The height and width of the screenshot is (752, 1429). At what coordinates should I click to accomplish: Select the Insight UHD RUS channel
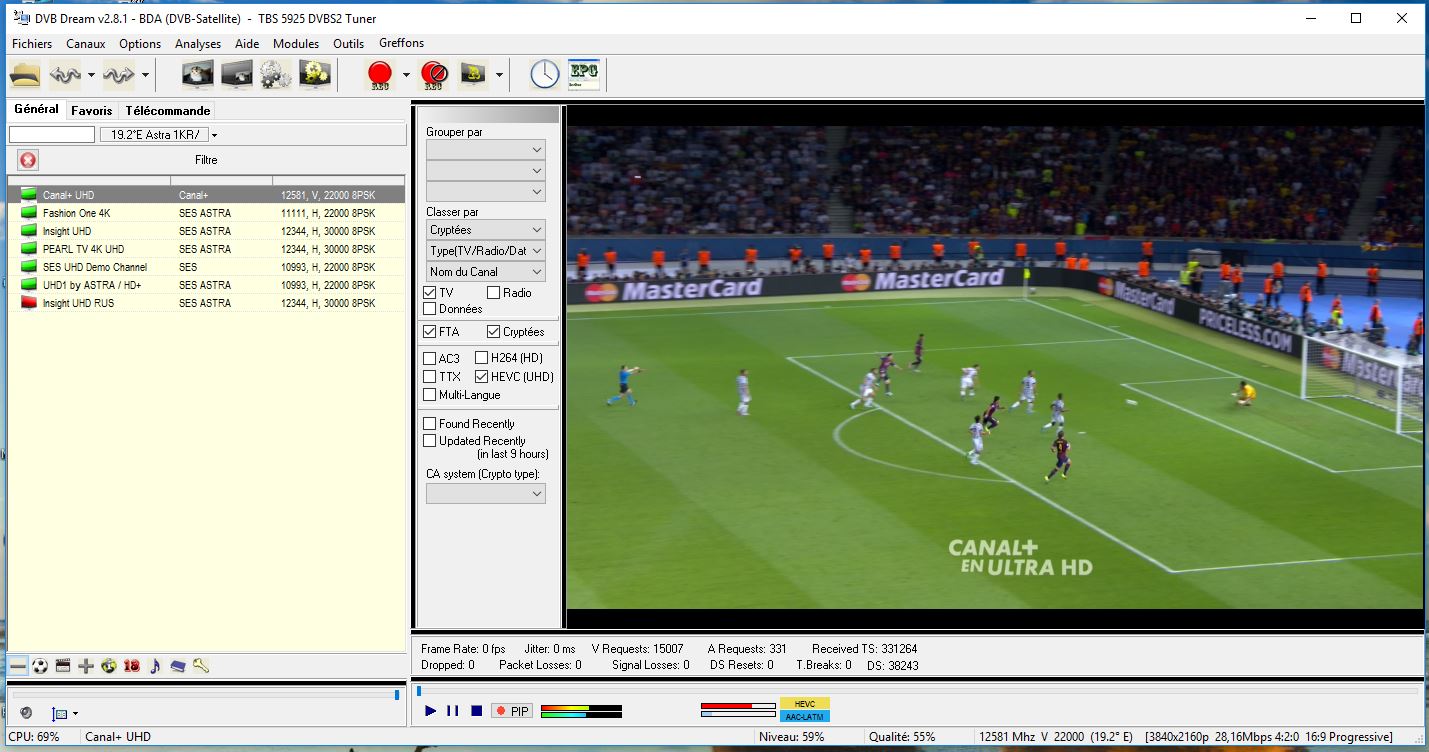[206, 303]
